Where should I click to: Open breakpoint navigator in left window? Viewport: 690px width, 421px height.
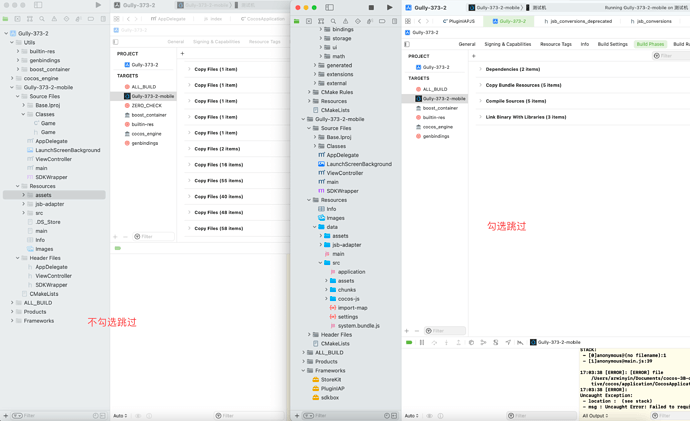pos(91,19)
